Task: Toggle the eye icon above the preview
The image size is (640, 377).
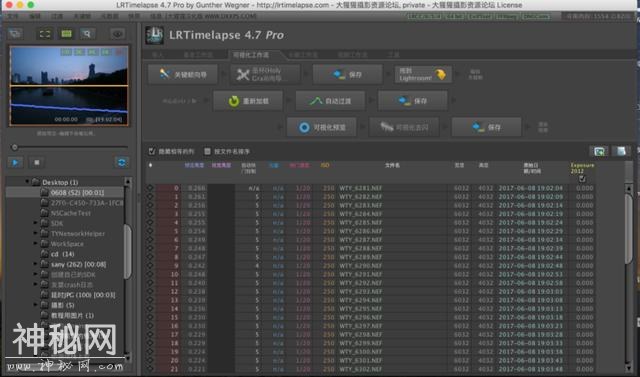Action: point(118,34)
